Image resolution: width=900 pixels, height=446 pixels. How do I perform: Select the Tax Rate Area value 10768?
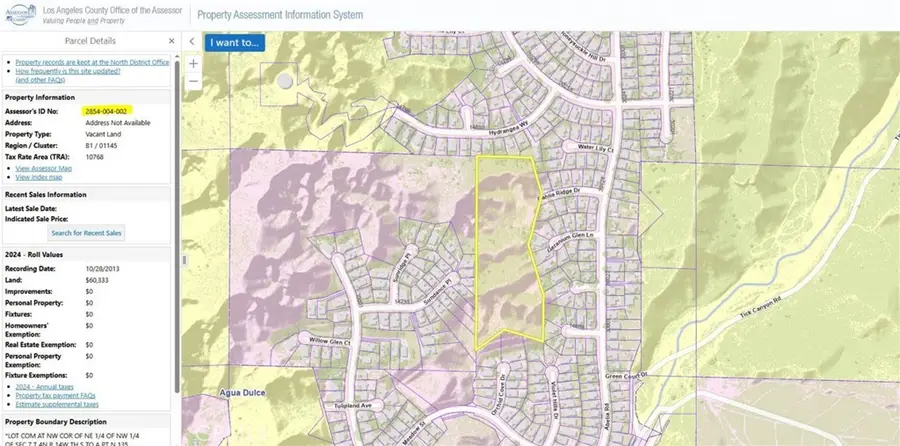point(95,157)
